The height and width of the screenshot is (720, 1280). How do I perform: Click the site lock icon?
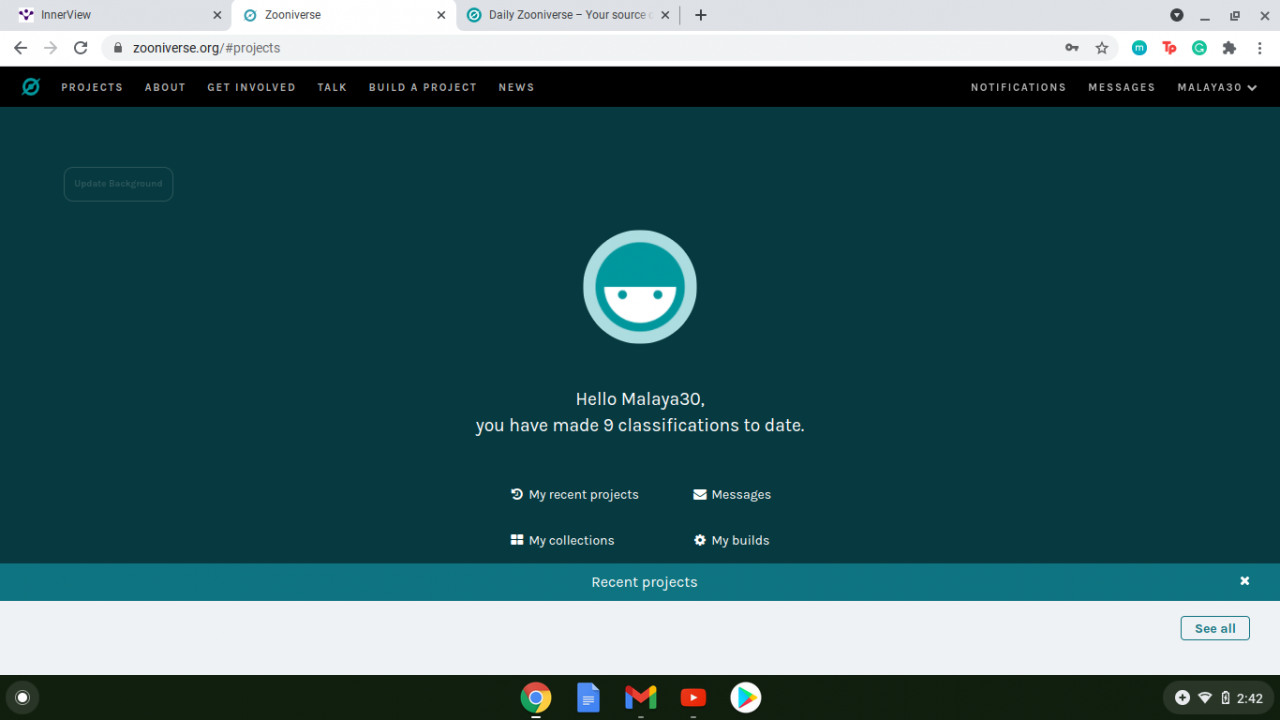click(119, 48)
